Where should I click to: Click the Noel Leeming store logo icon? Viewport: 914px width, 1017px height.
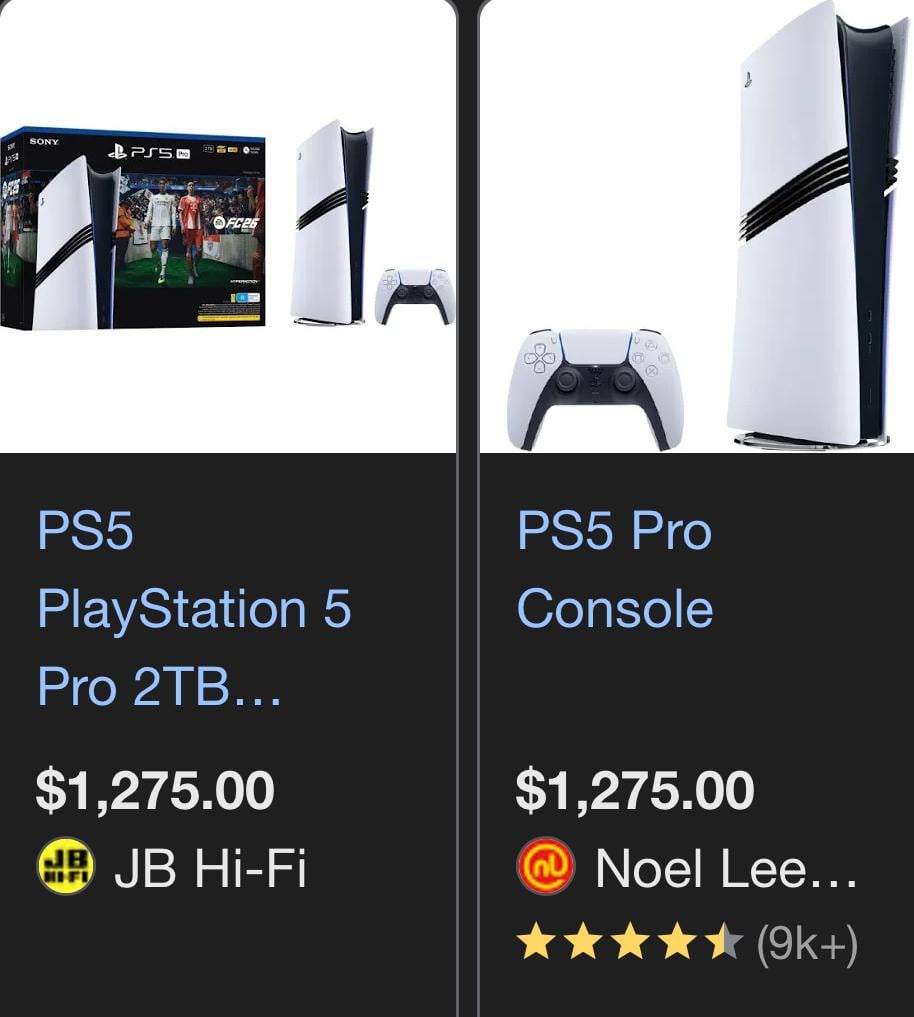click(x=546, y=867)
